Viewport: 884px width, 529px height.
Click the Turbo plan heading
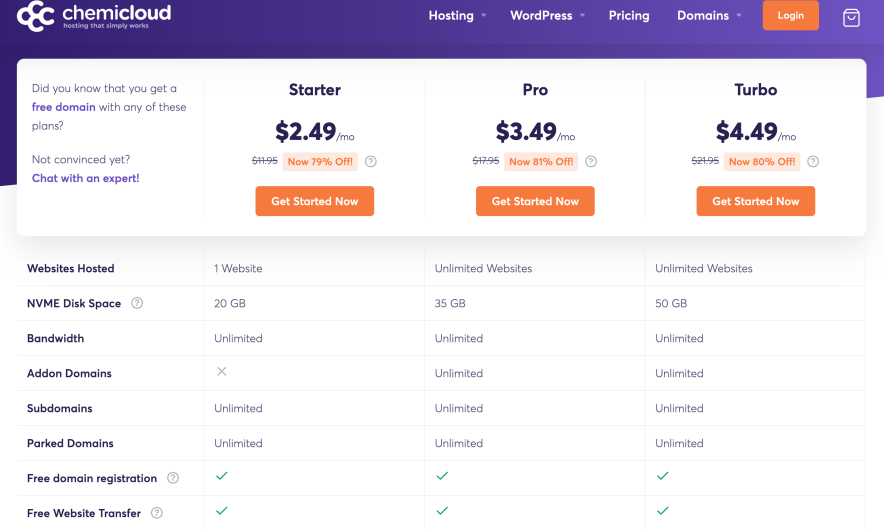(755, 90)
